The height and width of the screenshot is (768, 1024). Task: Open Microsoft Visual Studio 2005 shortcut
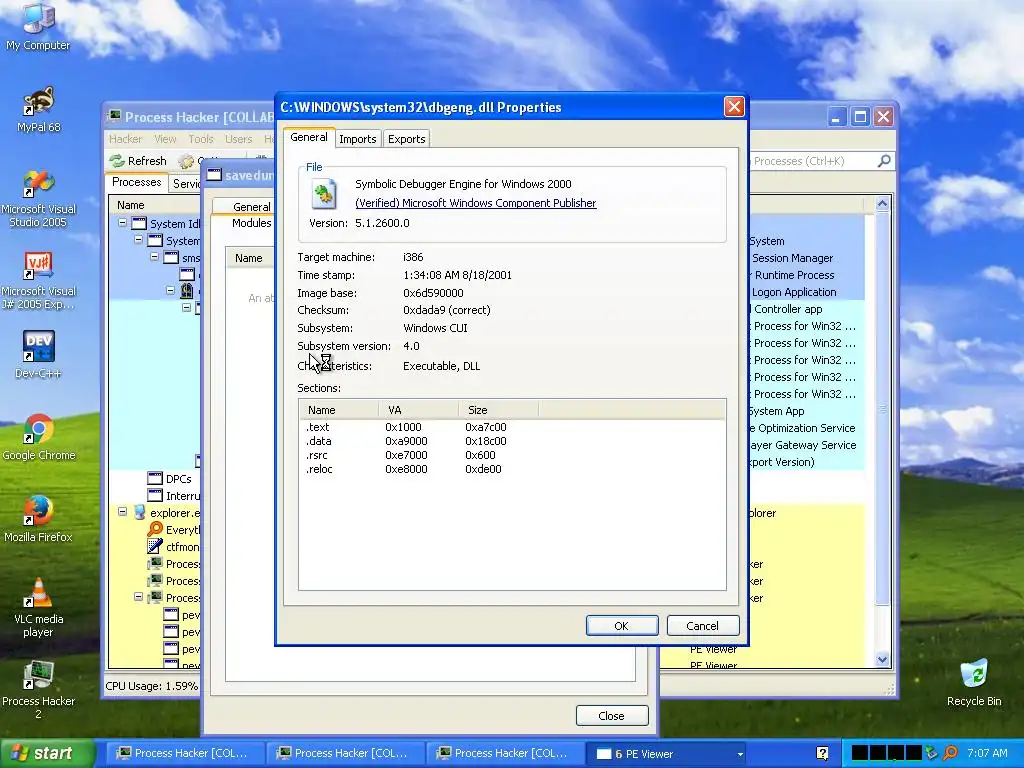coord(38,199)
